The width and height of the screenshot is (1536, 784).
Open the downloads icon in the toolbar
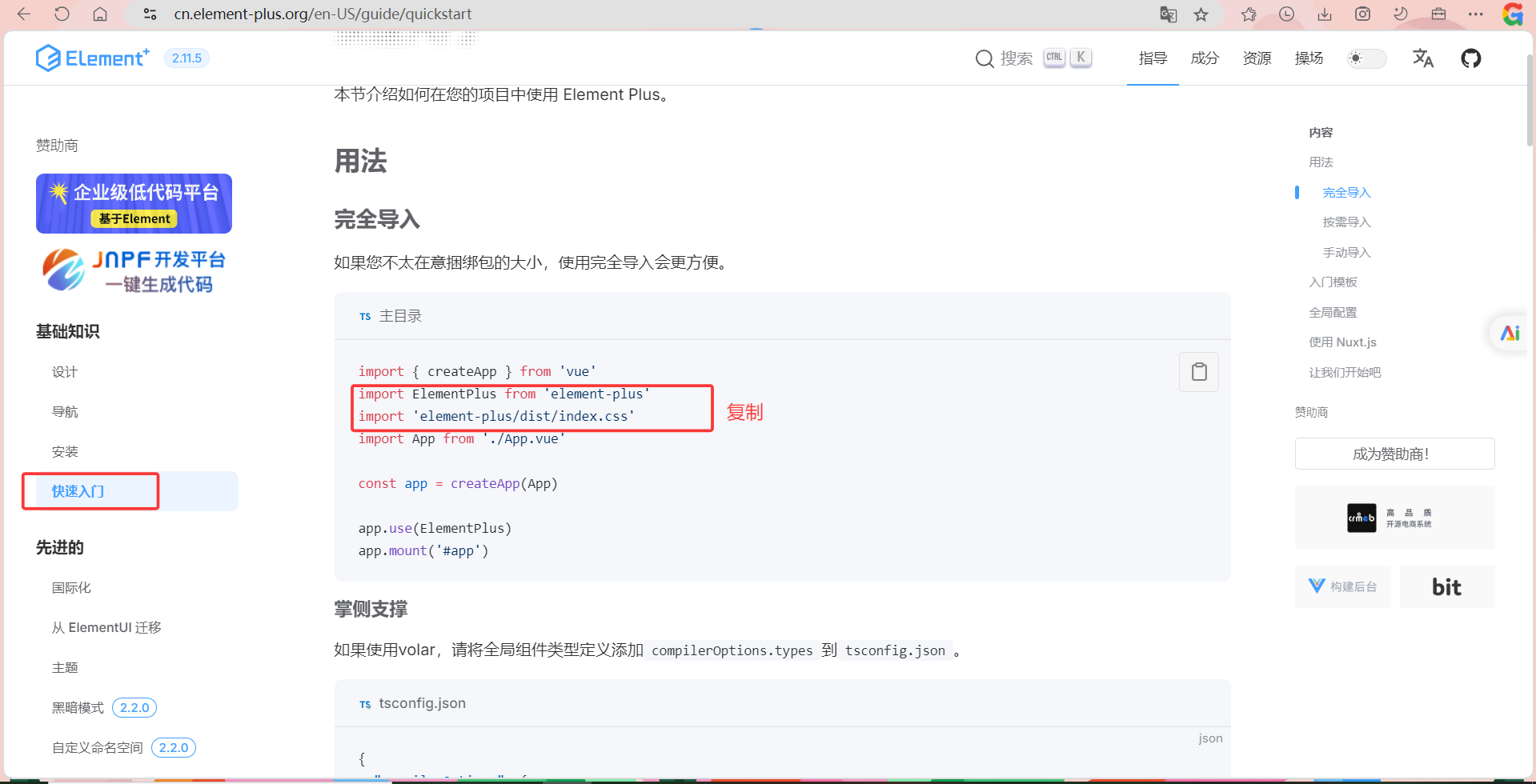click(x=1325, y=14)
